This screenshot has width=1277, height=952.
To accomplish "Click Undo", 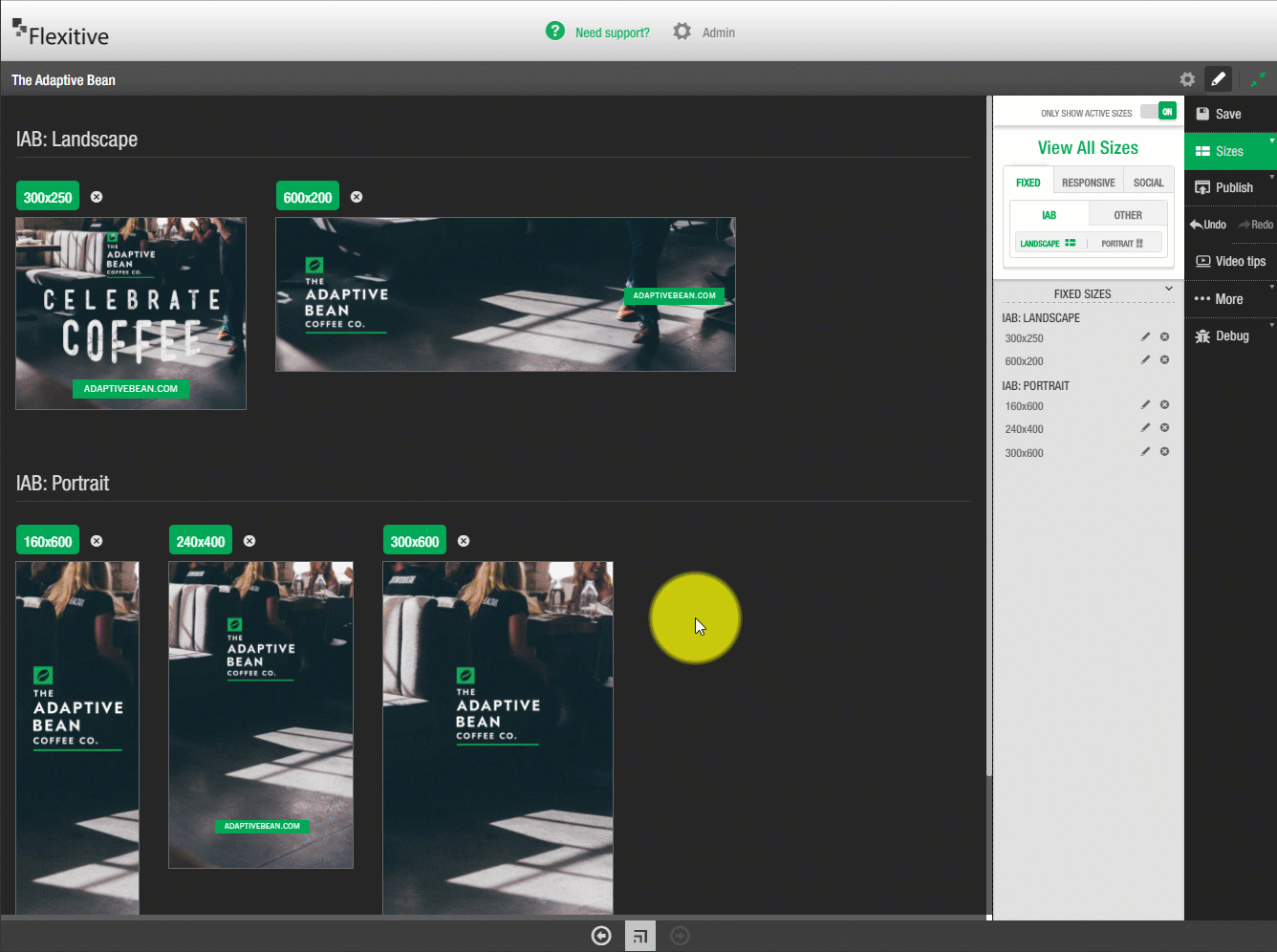I will click(1208, 225).
